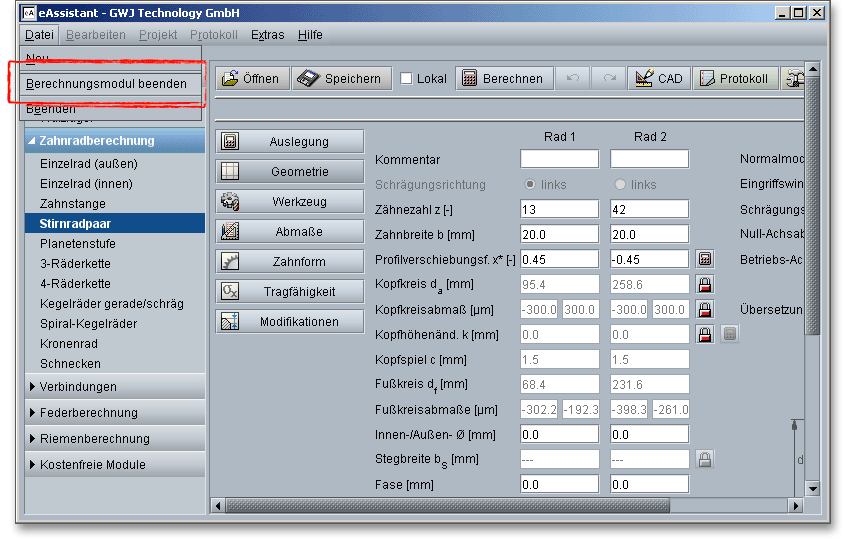Select Rad 2 links radio button
Screen dimensions: 846x539
point(621,185)
